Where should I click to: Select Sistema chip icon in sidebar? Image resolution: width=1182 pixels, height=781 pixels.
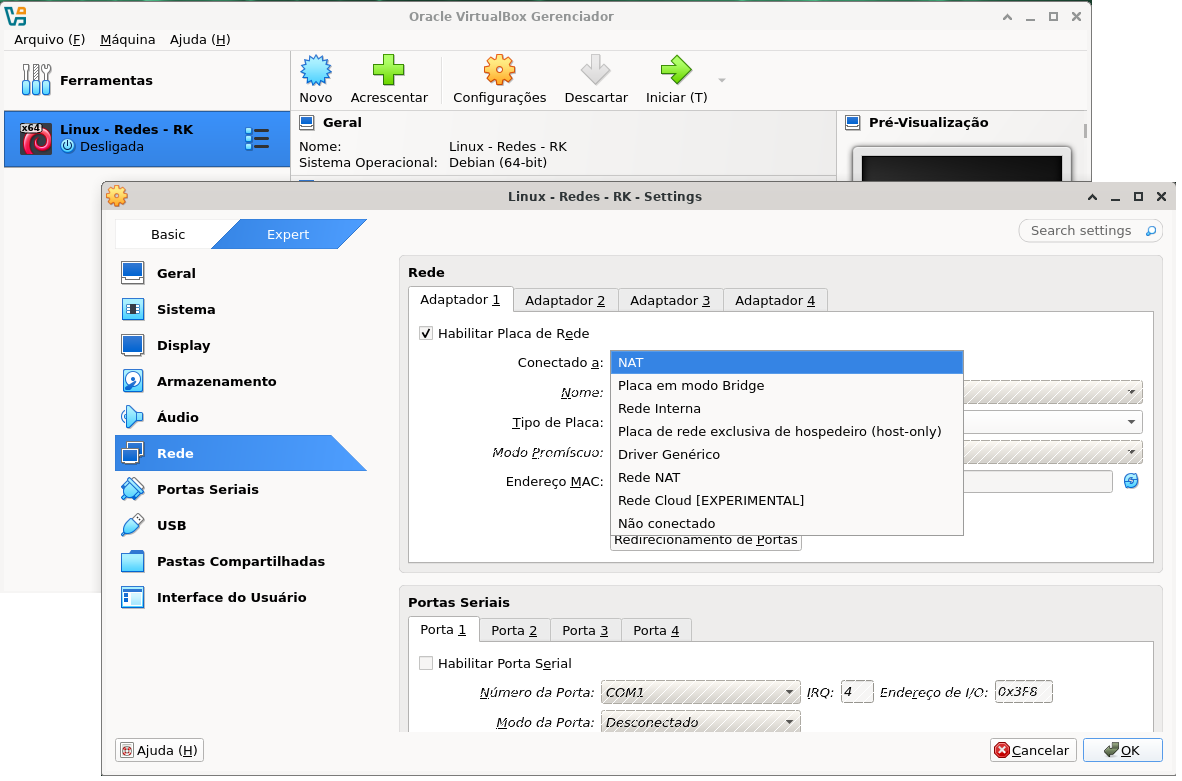pyautogui.click(x=133, y=309)
